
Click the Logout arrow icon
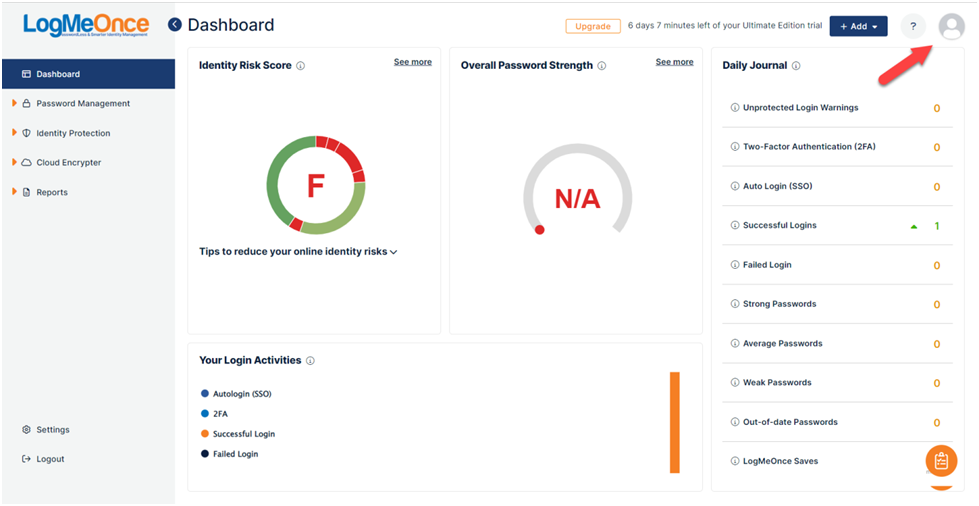pos(26,459)
